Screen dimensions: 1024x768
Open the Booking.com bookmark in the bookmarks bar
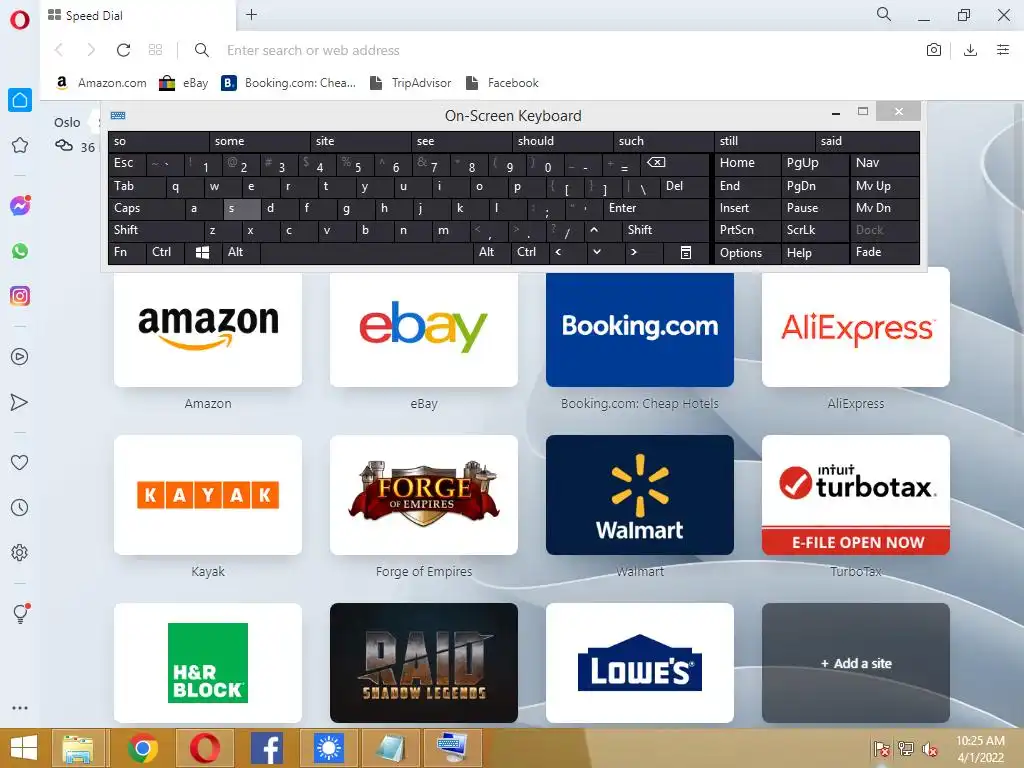click(289, 83)
